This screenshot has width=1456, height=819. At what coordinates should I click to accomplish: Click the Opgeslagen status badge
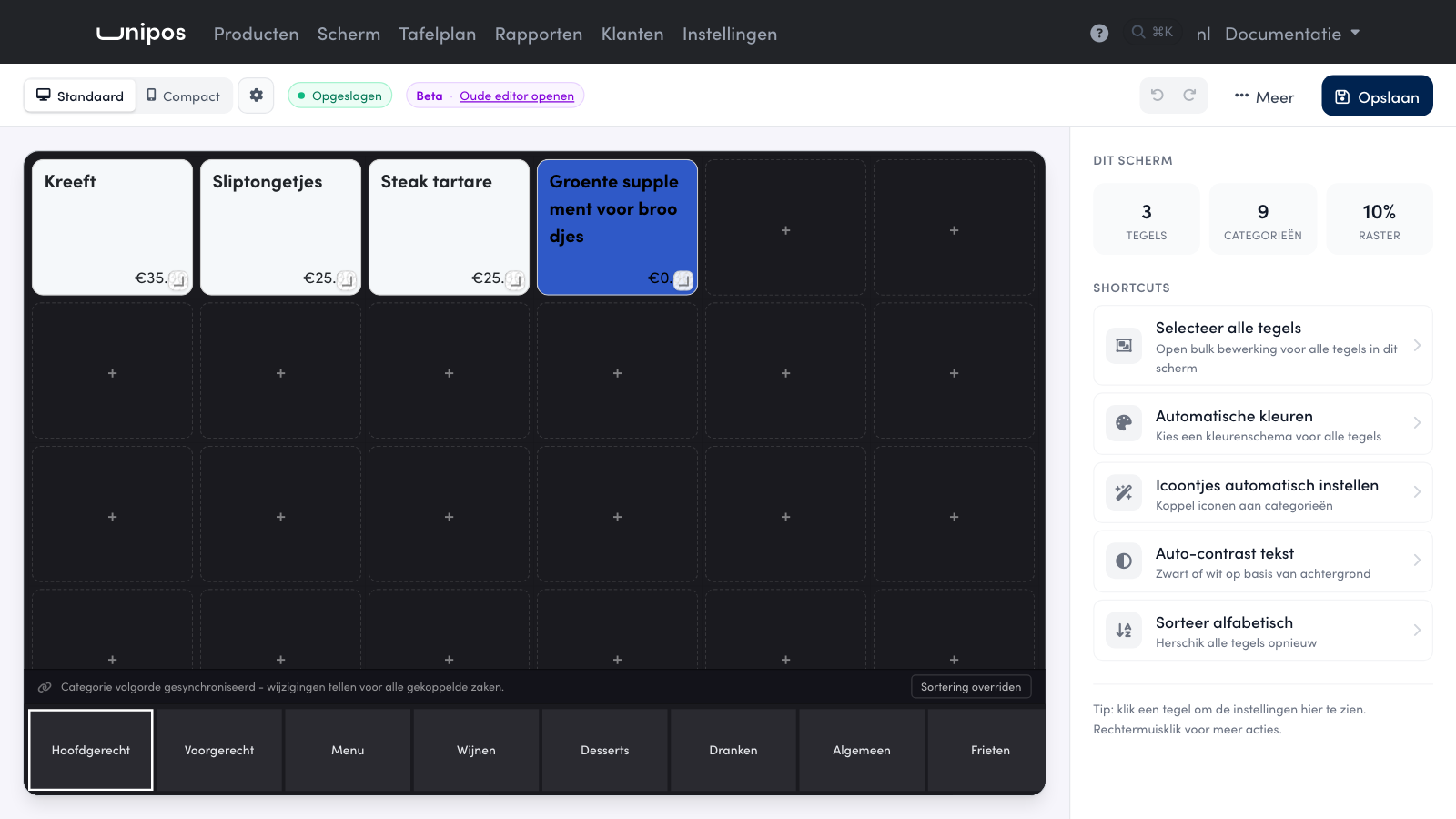pyautogui.click(x=340, y=96)
